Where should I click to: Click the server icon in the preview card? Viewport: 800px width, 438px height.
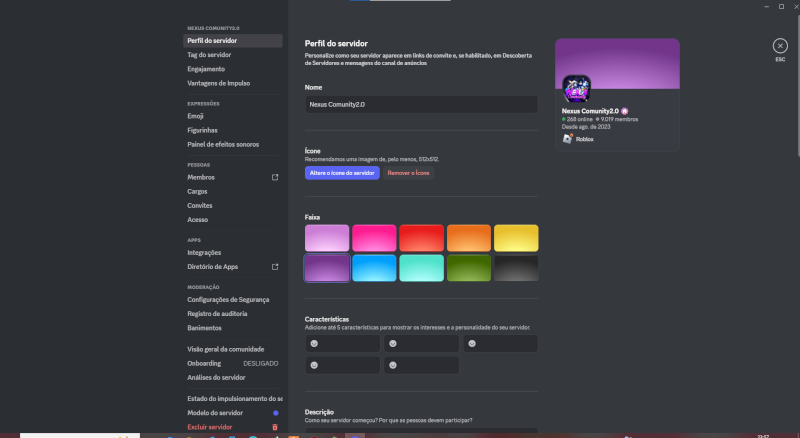click(576, 89)
